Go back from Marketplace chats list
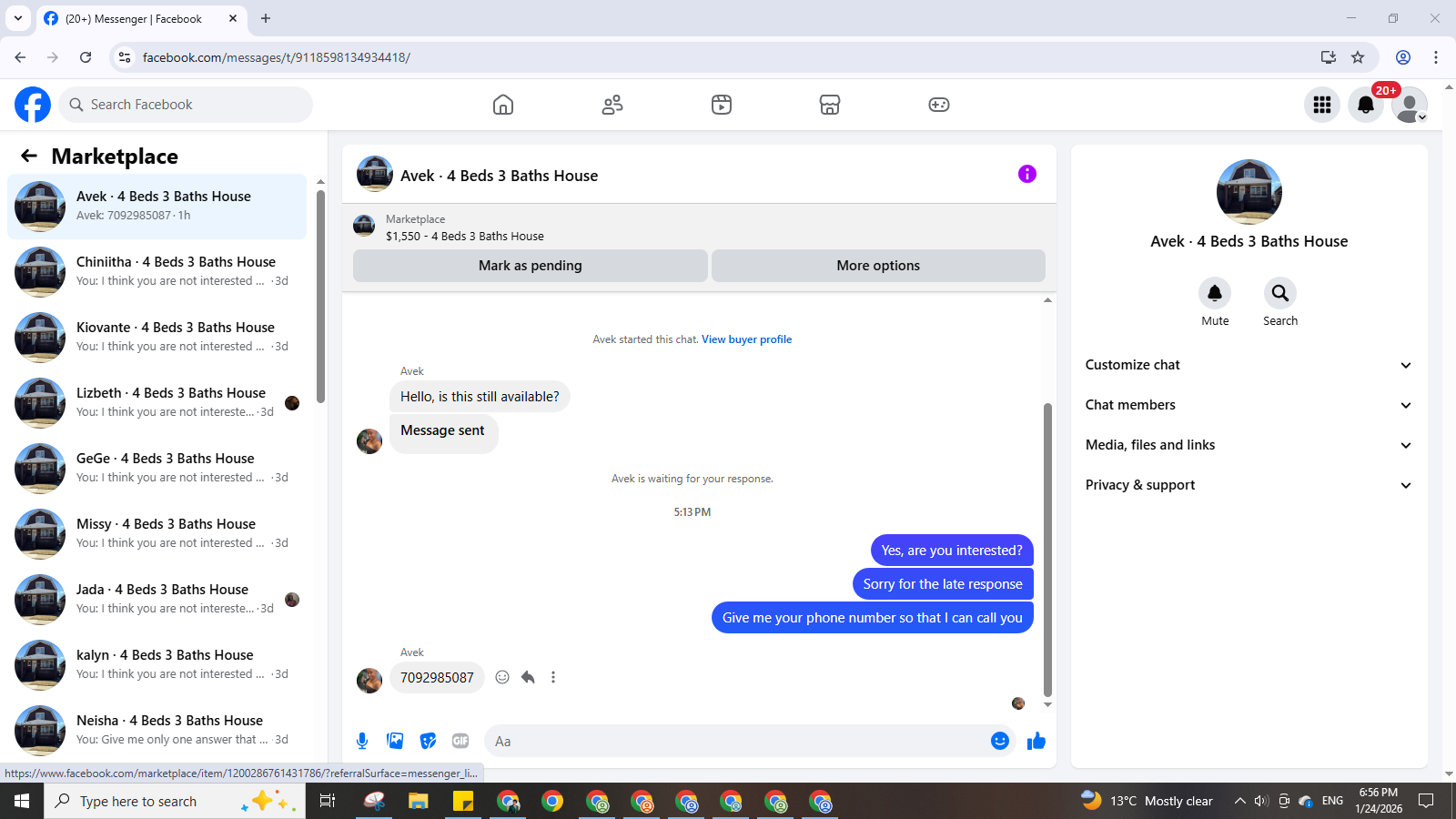The width and height of the screenshot is (1456, 819). click(x=29, y=156)
